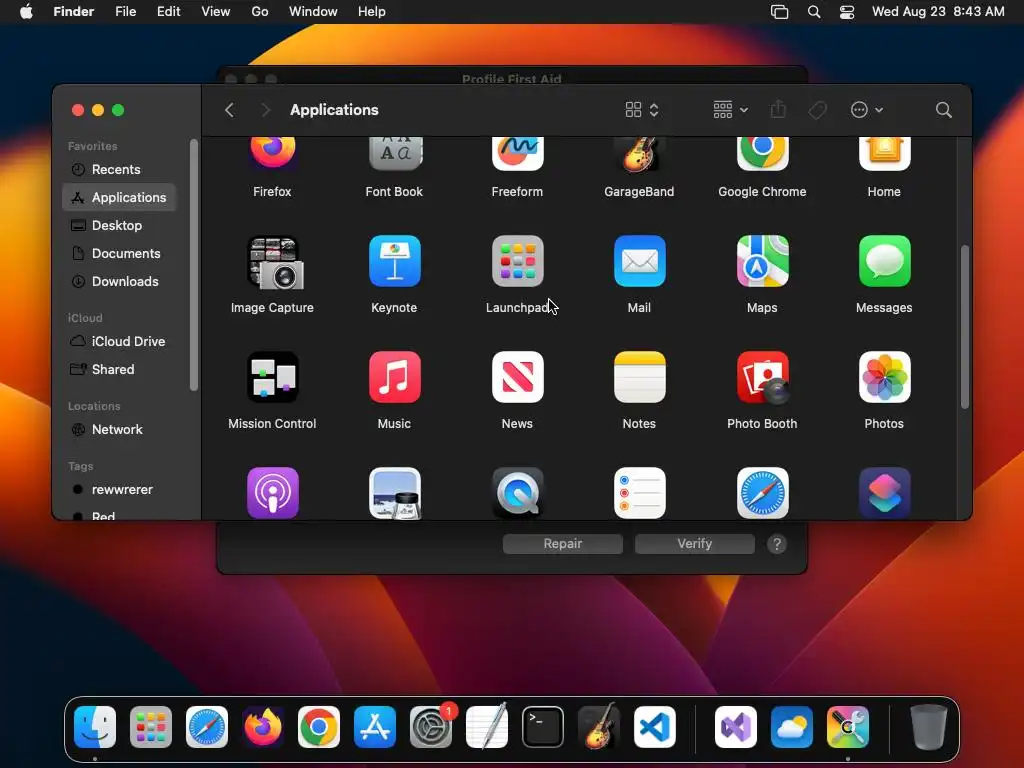Viewport: 1024px width, 768px height.
Task: Open the Apple menu
Action: click(x=26, y=12)
